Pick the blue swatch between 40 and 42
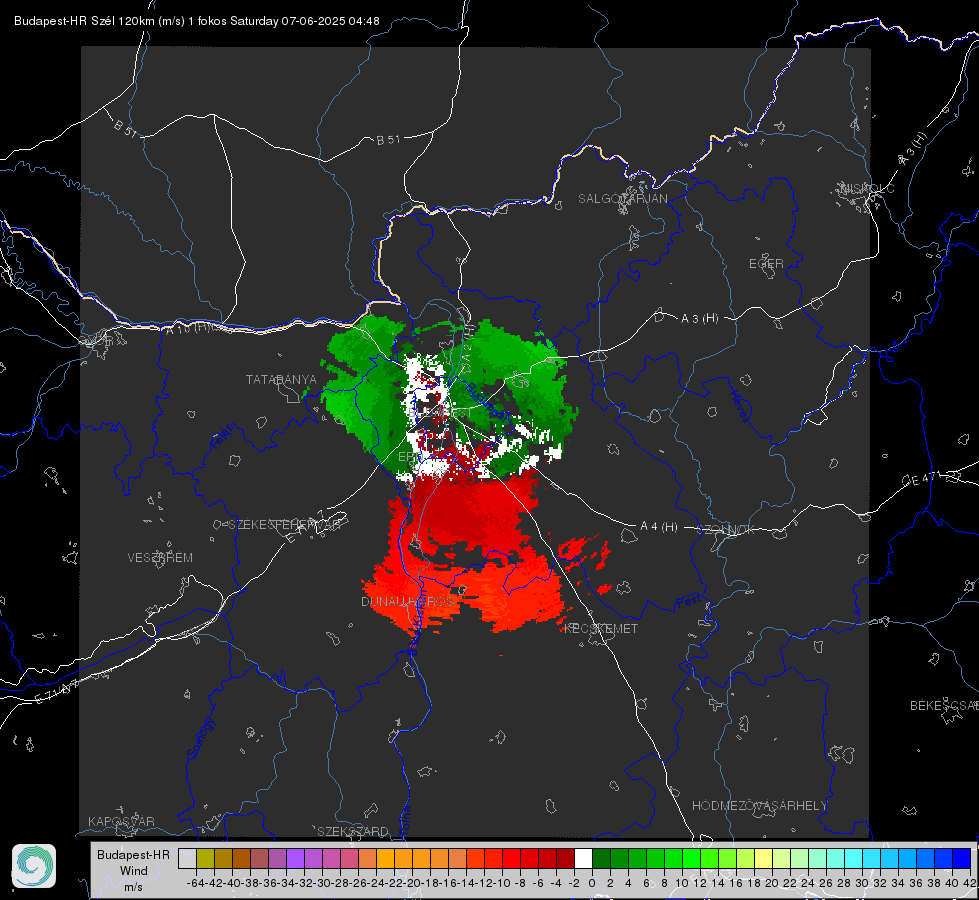The image size is (979, 900). point(962,858)
